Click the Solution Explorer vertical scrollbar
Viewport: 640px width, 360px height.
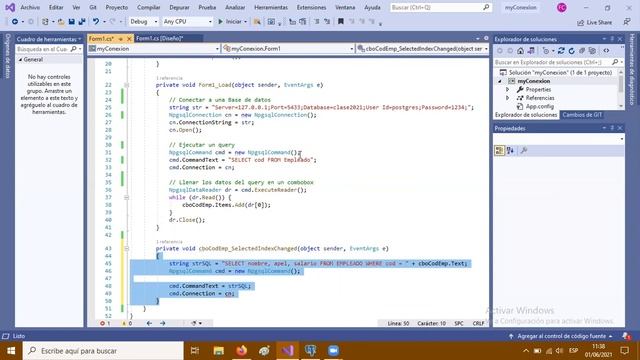click(621, 89)
